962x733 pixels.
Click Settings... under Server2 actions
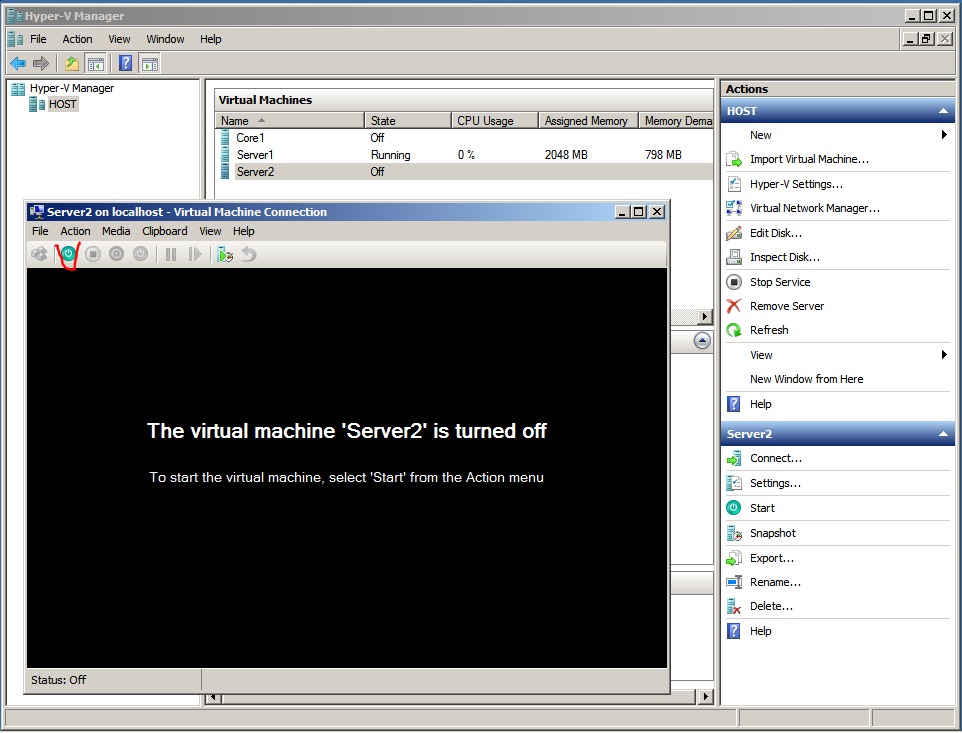775,483
